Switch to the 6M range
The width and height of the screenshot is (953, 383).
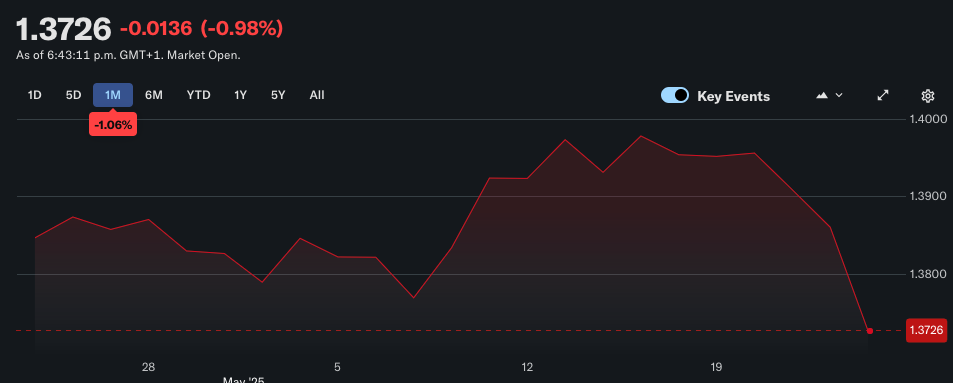154,95
